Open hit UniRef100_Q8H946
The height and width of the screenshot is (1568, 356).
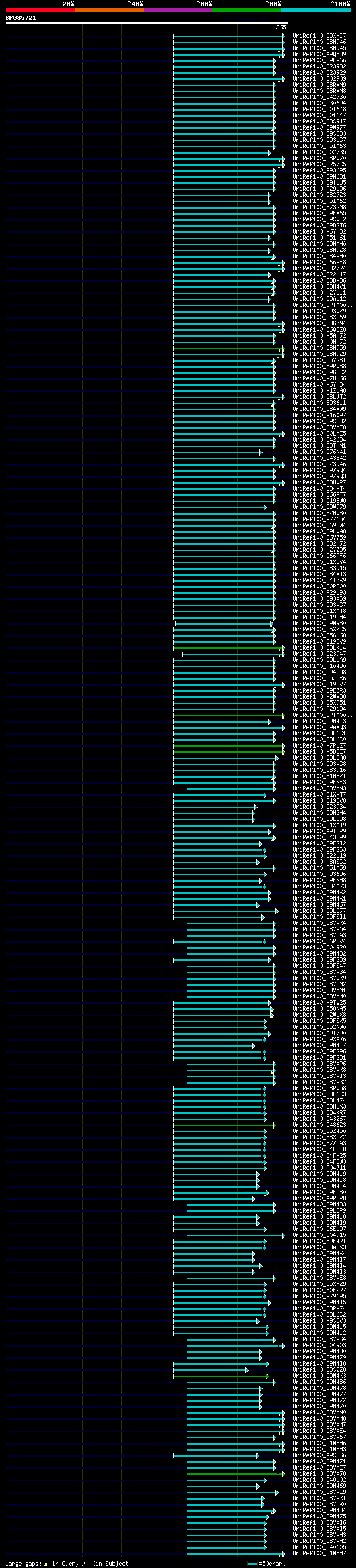(x=319, y=42)
